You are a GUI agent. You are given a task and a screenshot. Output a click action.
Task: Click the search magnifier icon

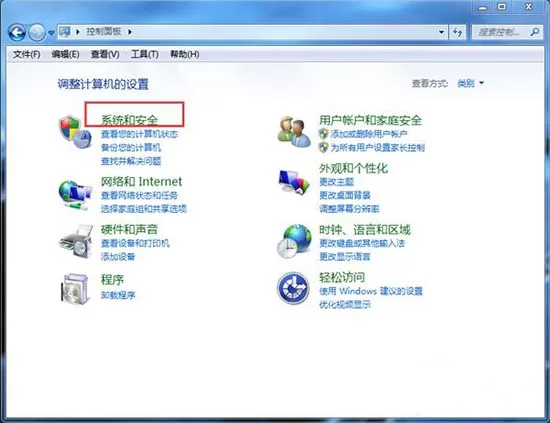pyautogui.click(x=535, y=32)
